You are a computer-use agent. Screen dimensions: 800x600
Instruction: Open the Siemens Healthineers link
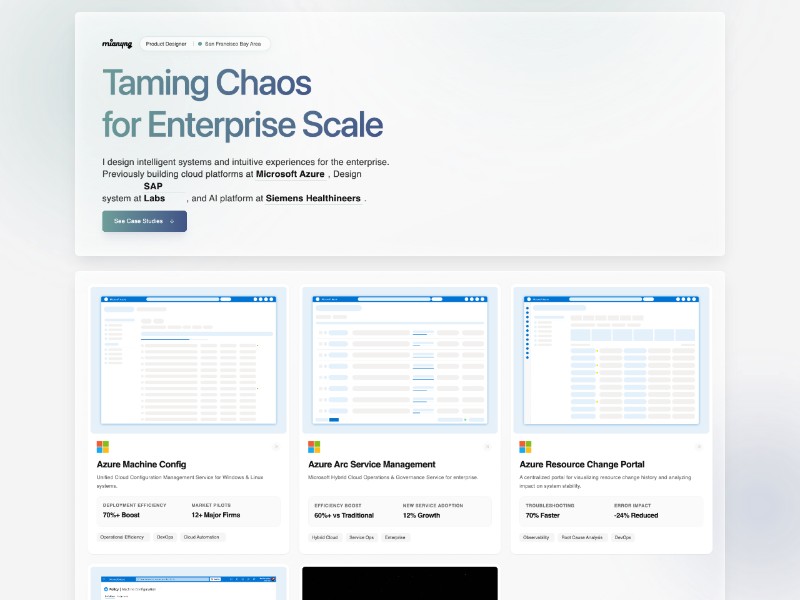tap(313, 198)
